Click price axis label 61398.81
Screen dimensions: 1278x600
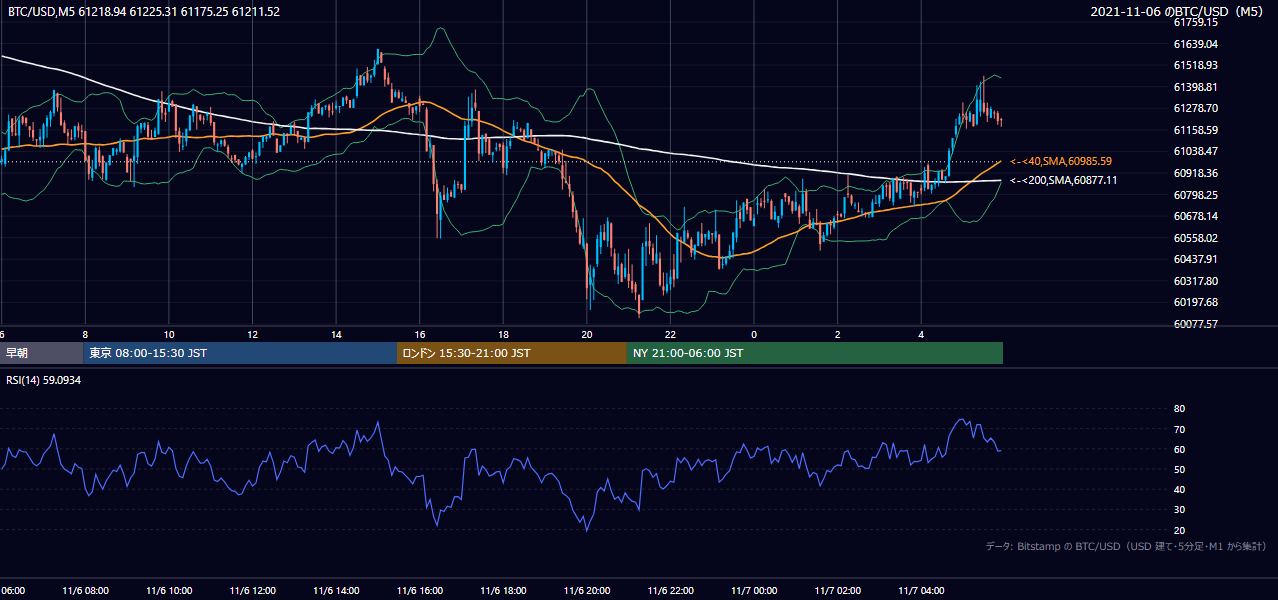[x=1195, y=87]
